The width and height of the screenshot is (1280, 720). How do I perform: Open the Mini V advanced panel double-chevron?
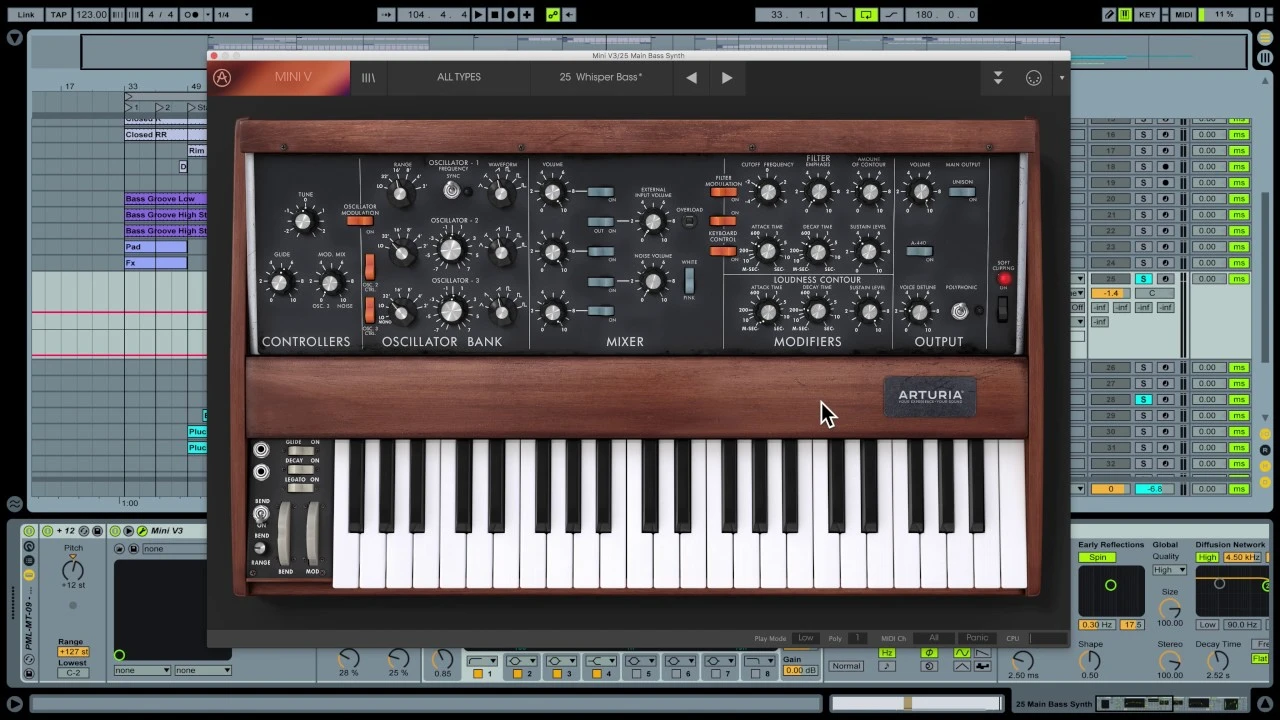(997, 78)
